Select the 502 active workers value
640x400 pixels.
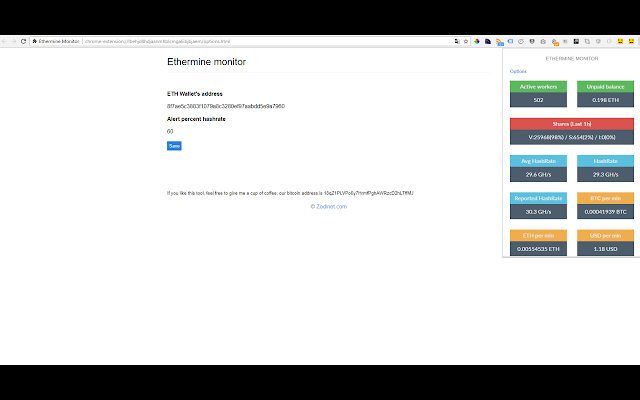[538, 100]
